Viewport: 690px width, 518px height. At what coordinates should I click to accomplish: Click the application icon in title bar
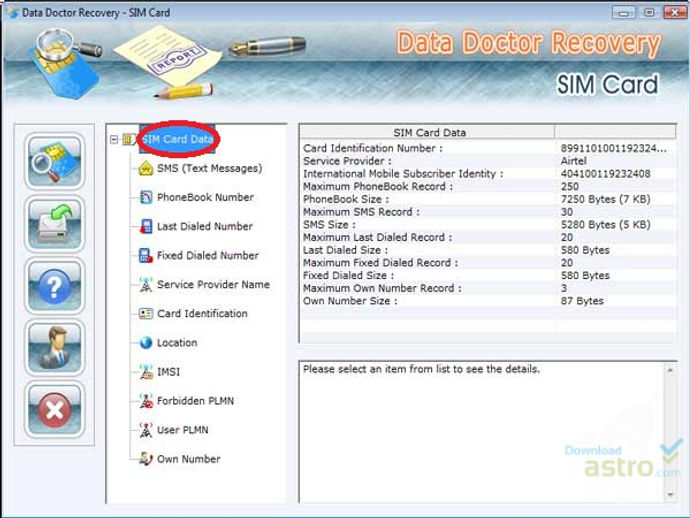12,12
